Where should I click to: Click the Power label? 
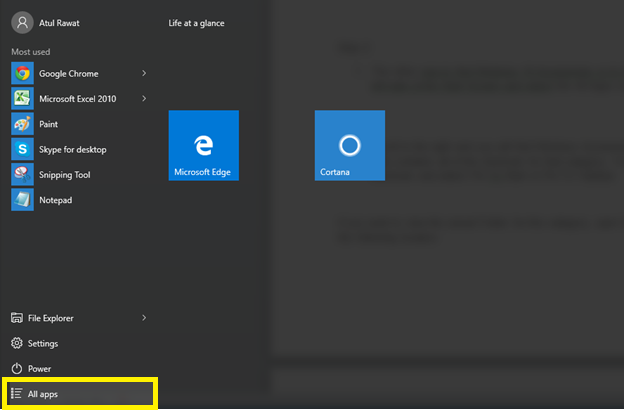click(x=39, y=369)
